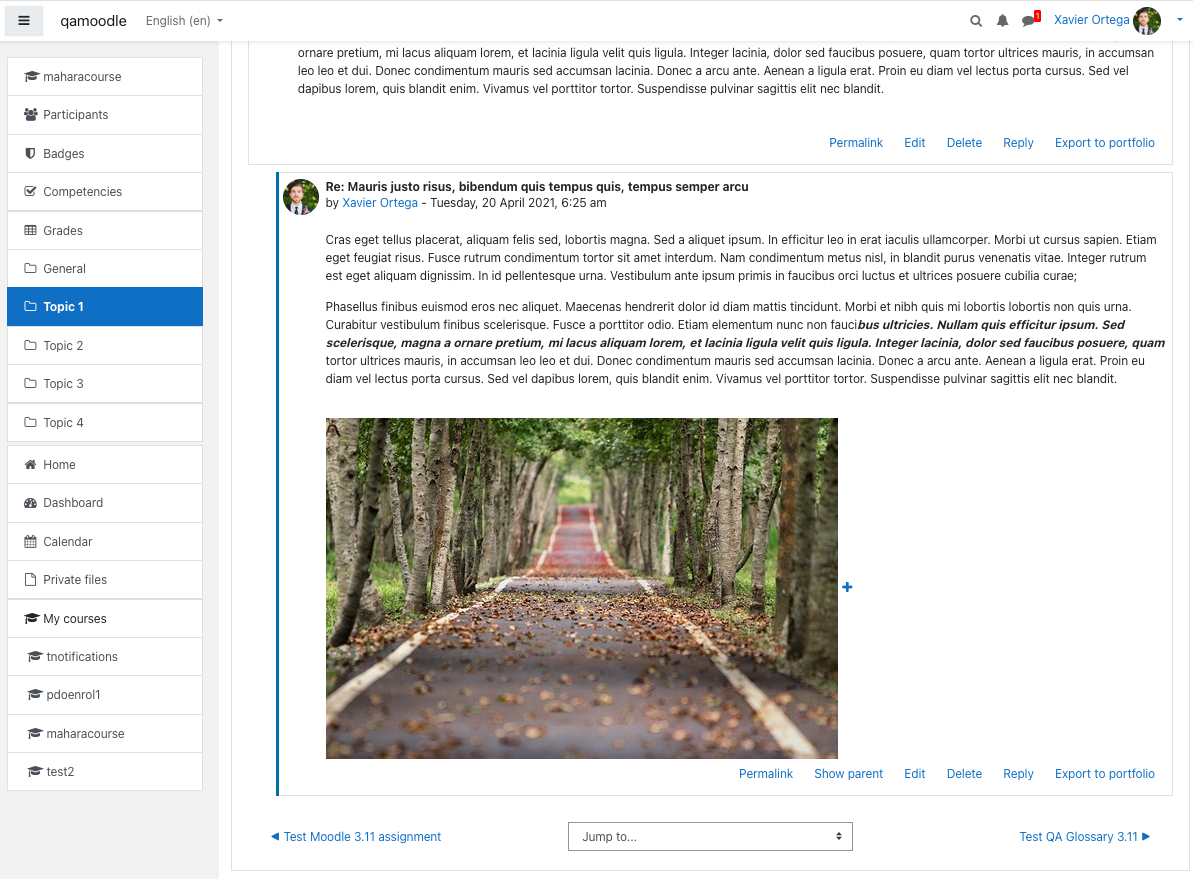Viewport: 1193px width, 879px height.
Task: Click the Topic 3 folder icon
Action: coord(30,383)
